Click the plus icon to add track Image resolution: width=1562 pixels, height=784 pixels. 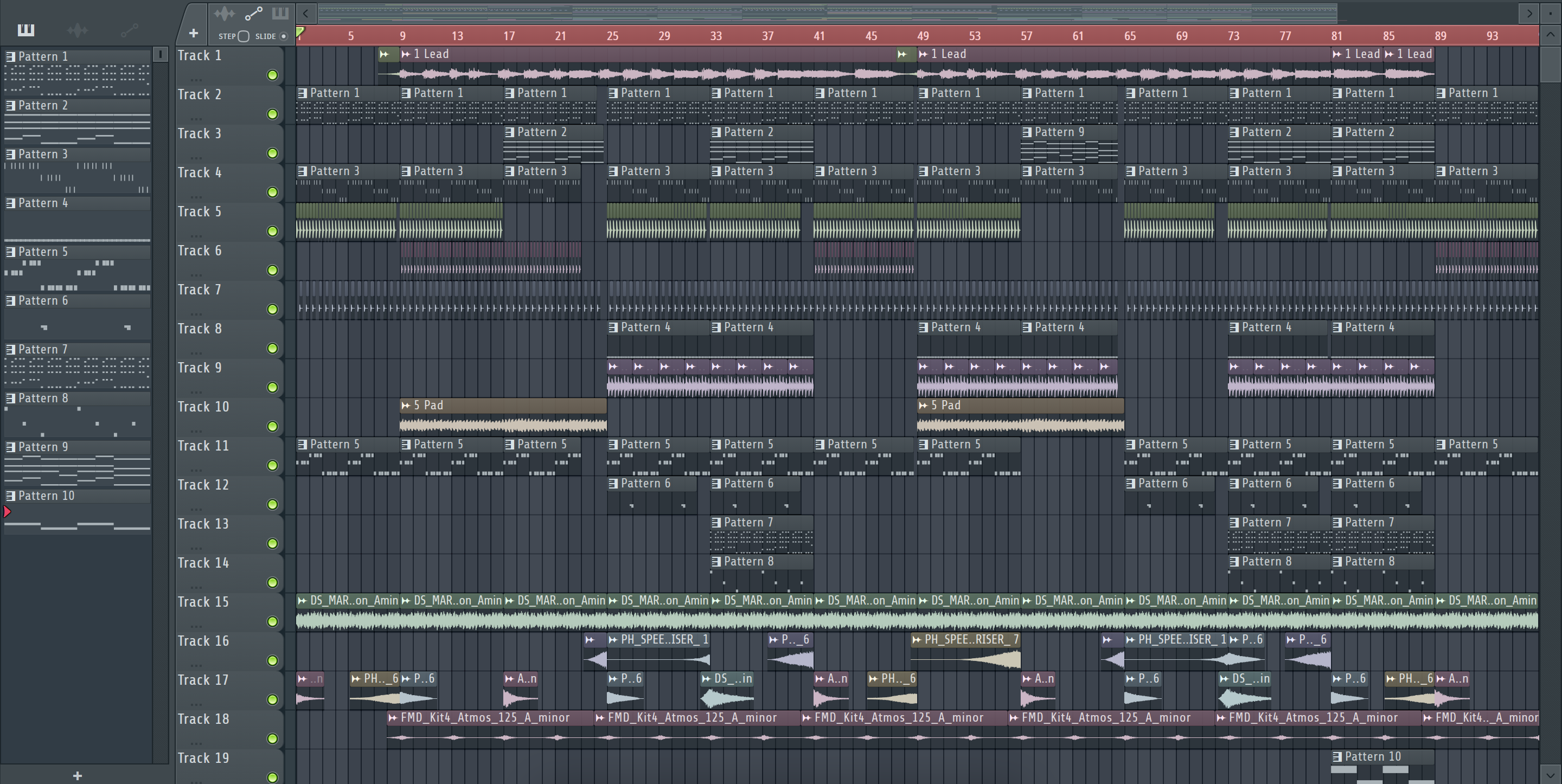194,33
